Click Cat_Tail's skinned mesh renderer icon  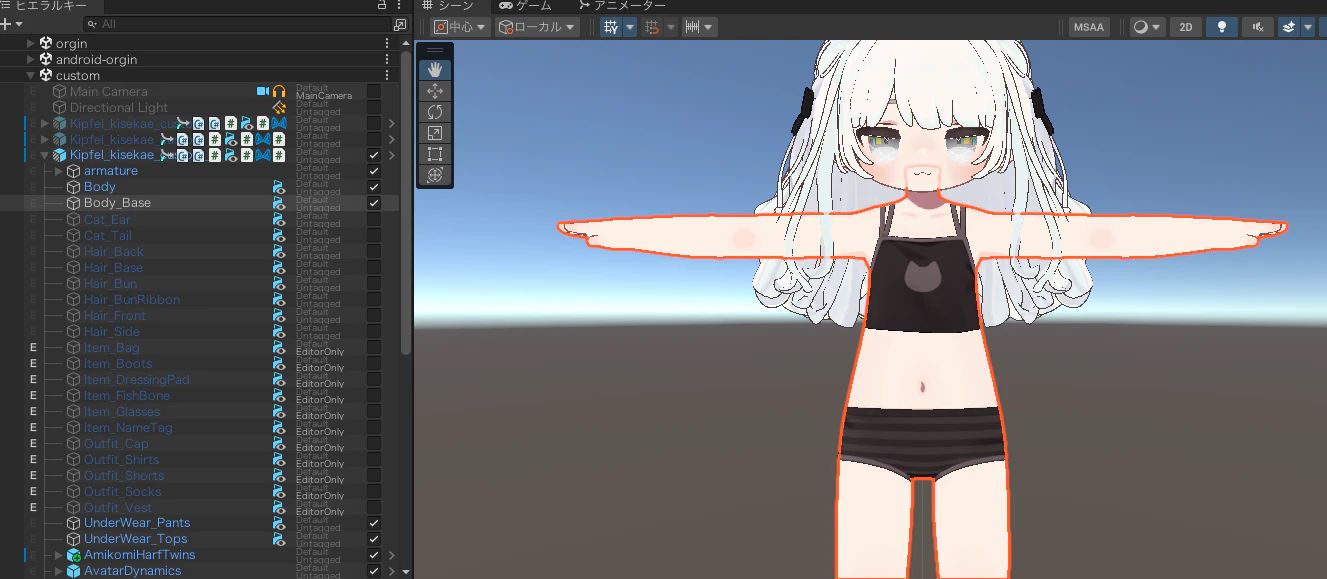279,235
